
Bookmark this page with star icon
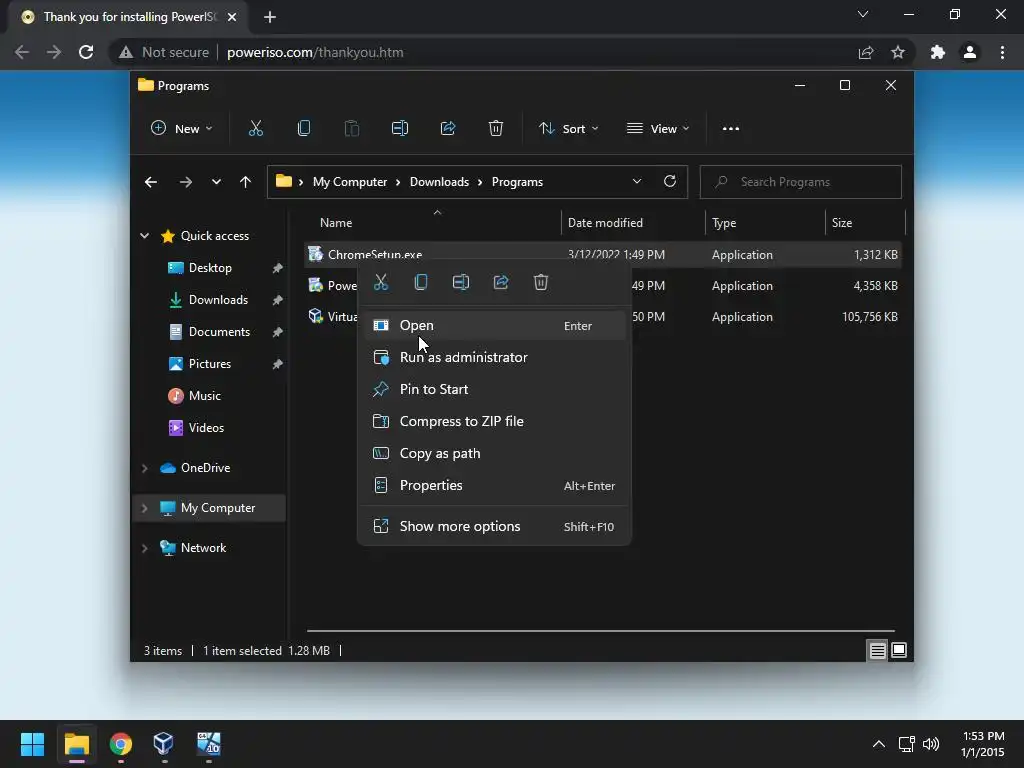(x=898, y=52)
